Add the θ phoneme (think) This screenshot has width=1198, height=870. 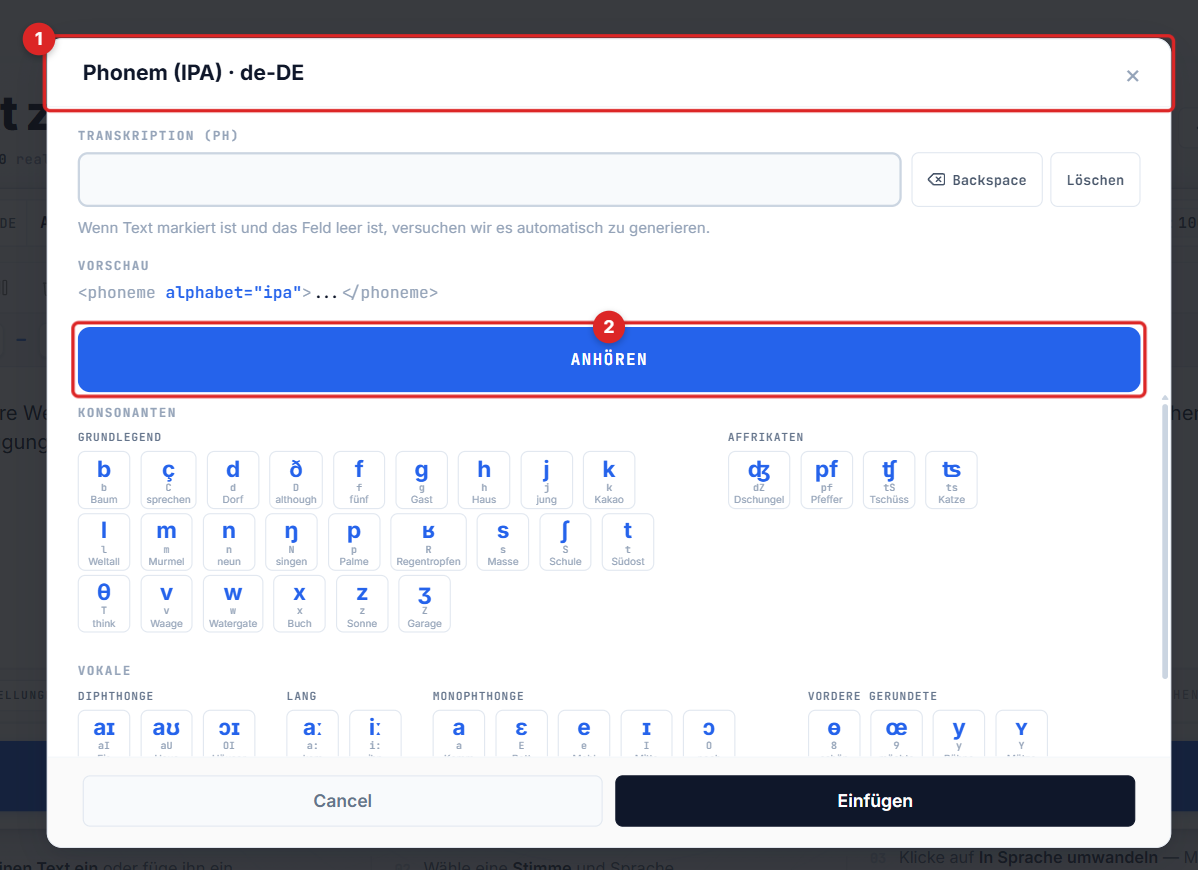coord(104,604)
